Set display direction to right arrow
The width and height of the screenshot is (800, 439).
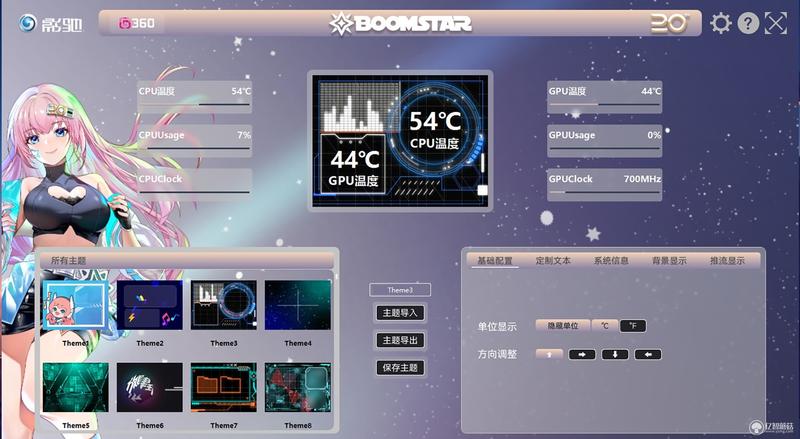(x=582, y=354)
